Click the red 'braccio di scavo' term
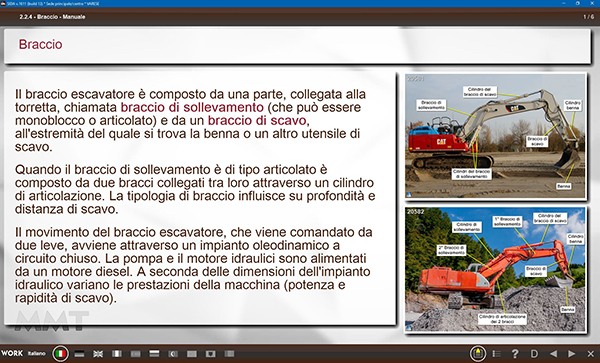600x363 pixels. (x=257, y=120)
